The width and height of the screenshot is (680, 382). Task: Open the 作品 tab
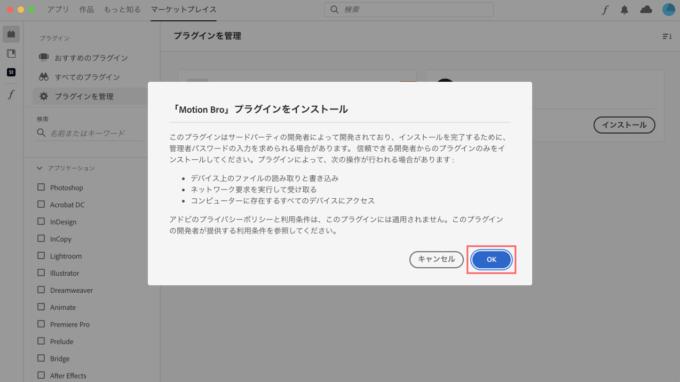click(x=86, y=10)
